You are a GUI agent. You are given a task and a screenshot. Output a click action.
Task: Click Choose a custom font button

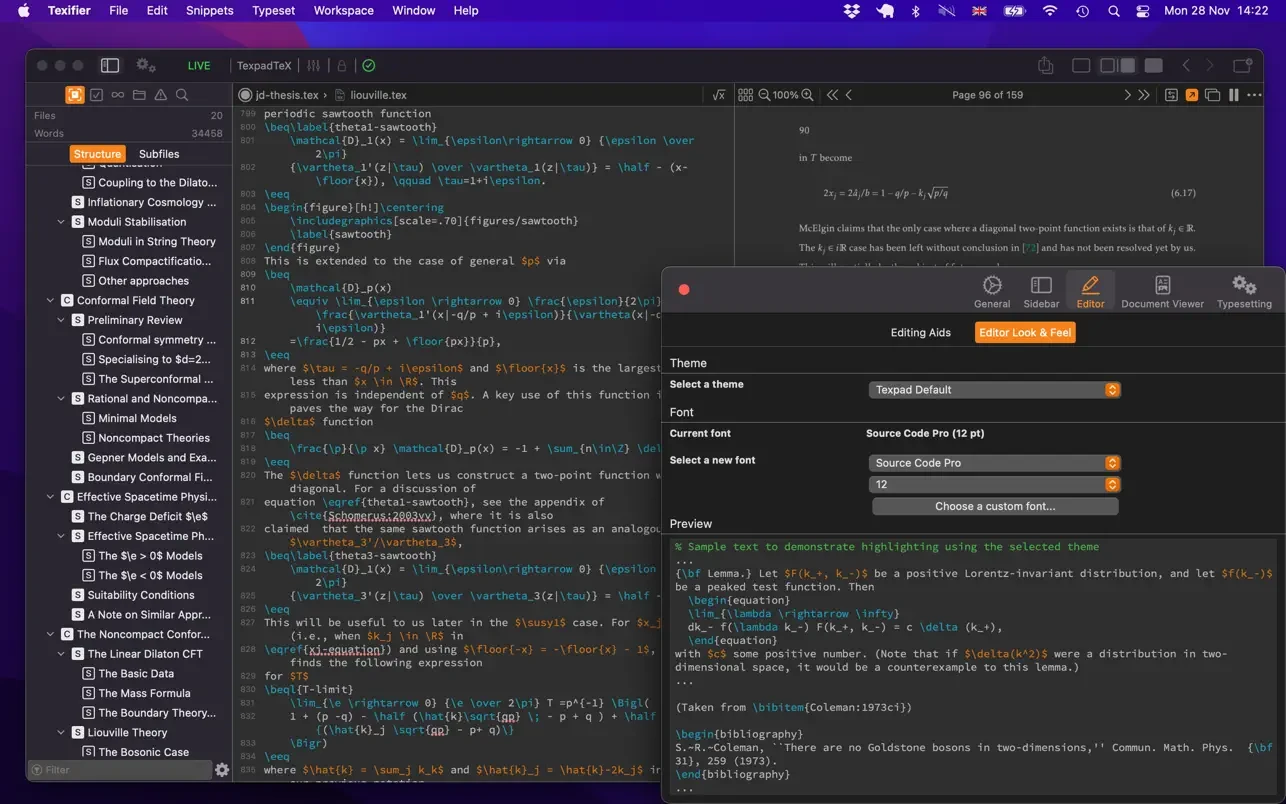(994, 506)
